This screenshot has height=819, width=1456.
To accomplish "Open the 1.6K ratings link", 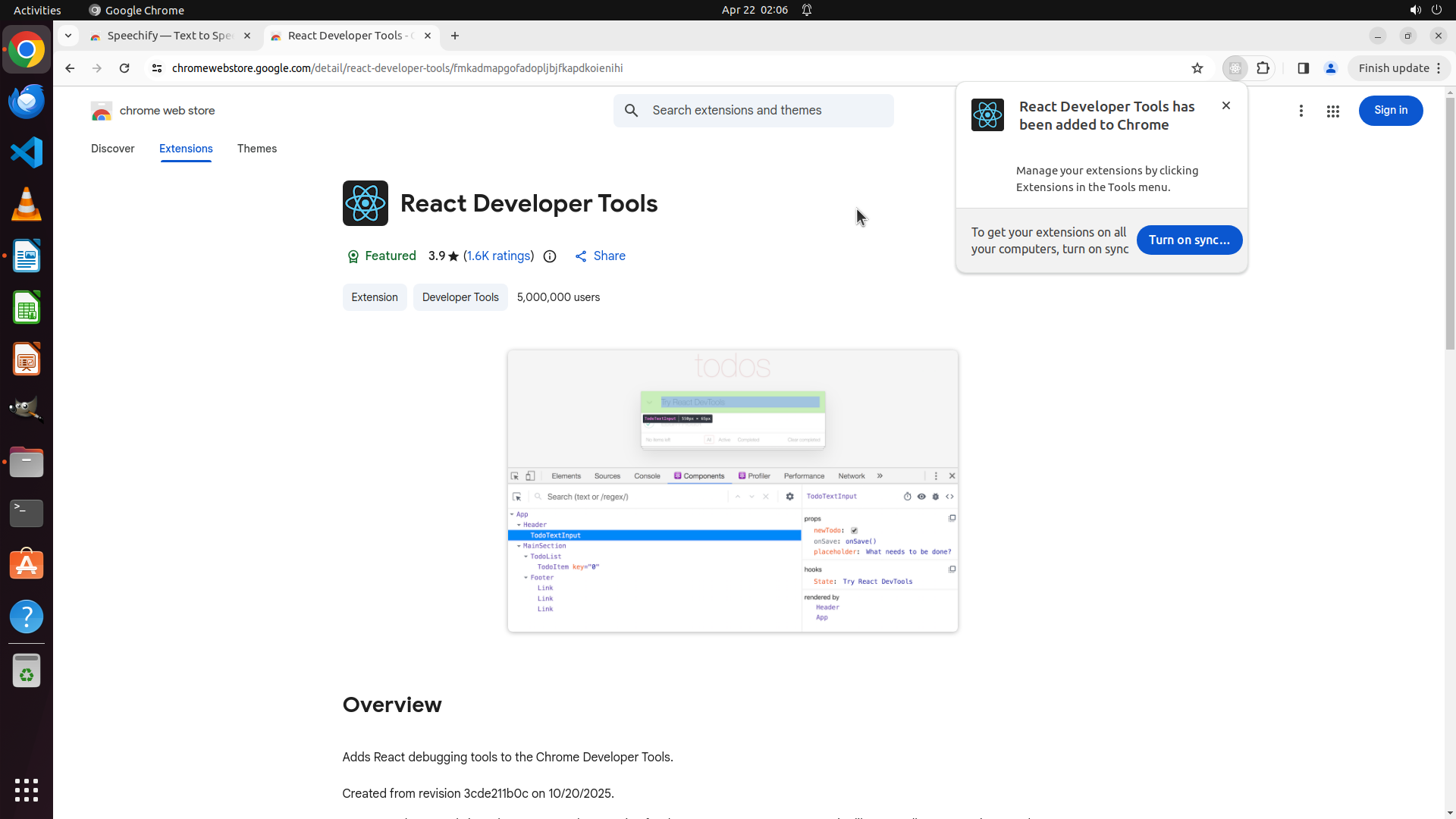I will (x=498, y=256).
